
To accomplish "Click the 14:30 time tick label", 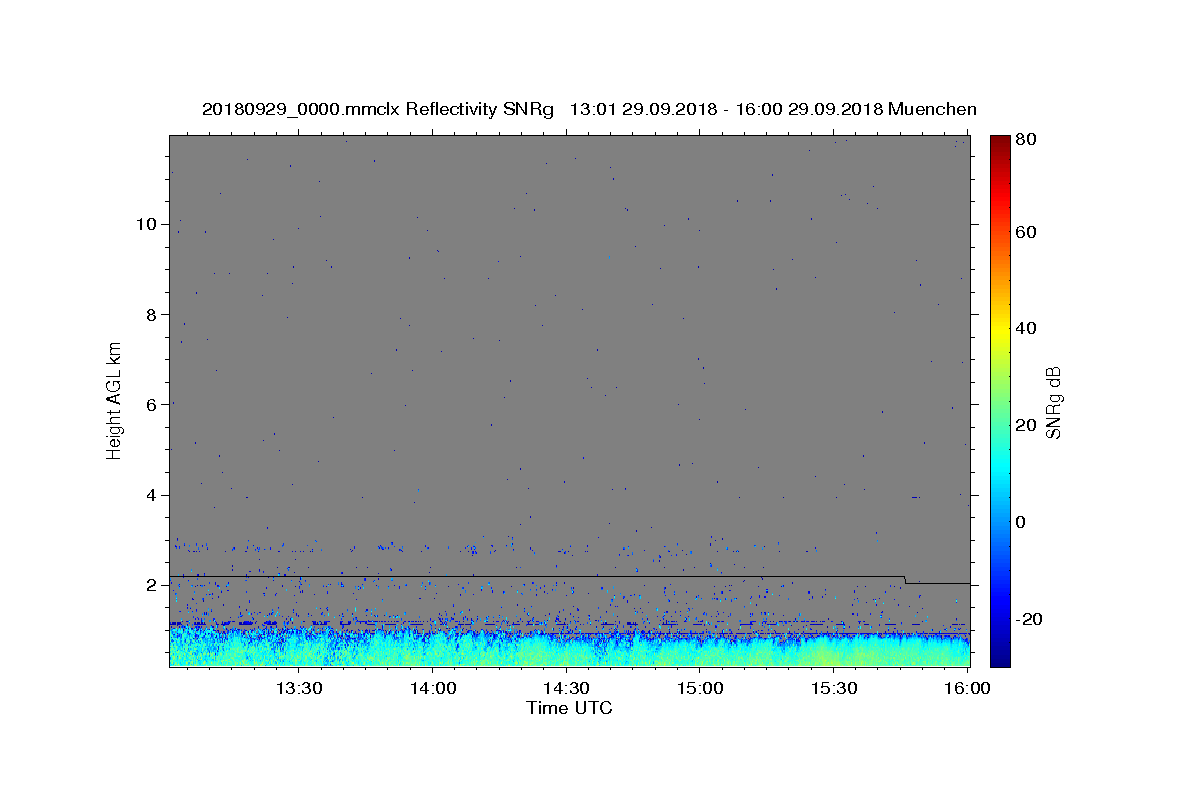I will pyautogui.click(x=566, y=688).
